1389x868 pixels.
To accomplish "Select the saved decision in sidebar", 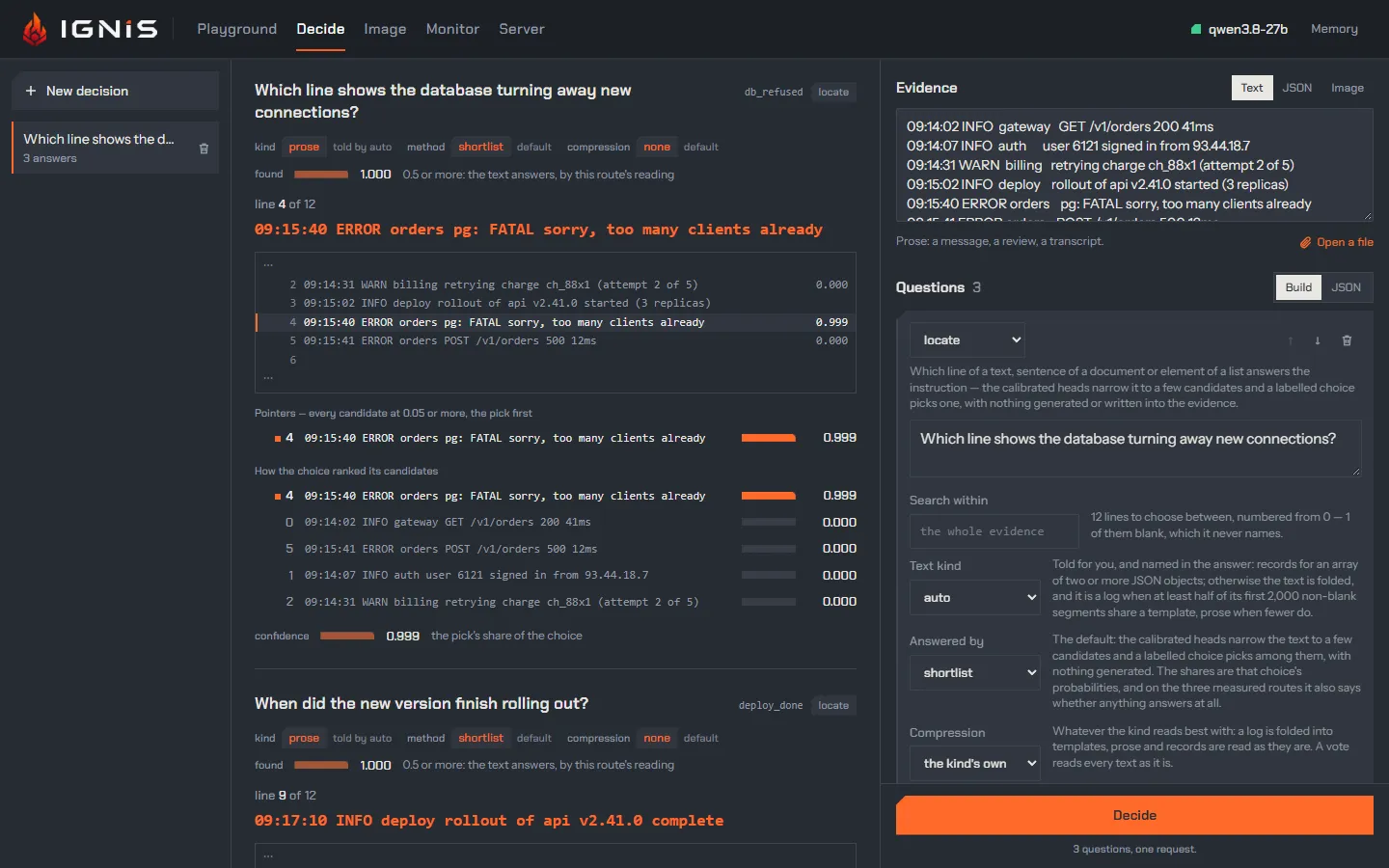I will [x=115, y=148].
